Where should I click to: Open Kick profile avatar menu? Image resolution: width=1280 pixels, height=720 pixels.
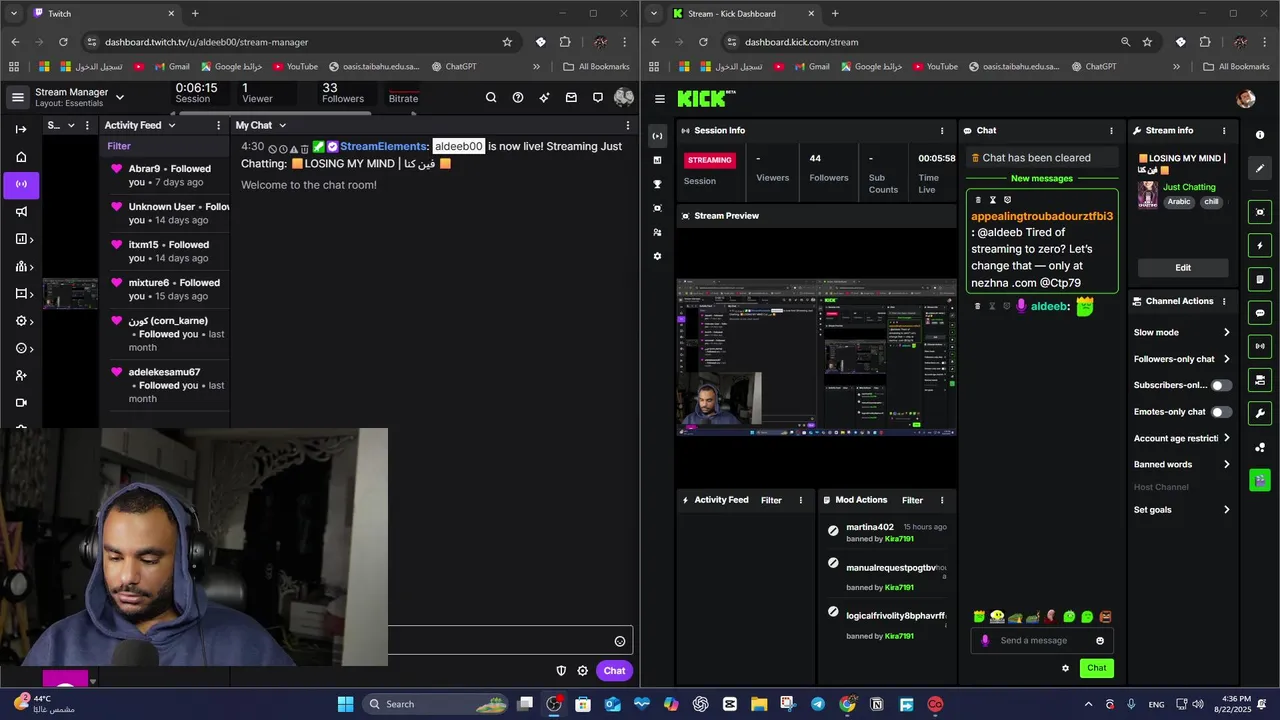coord(1246,98)
